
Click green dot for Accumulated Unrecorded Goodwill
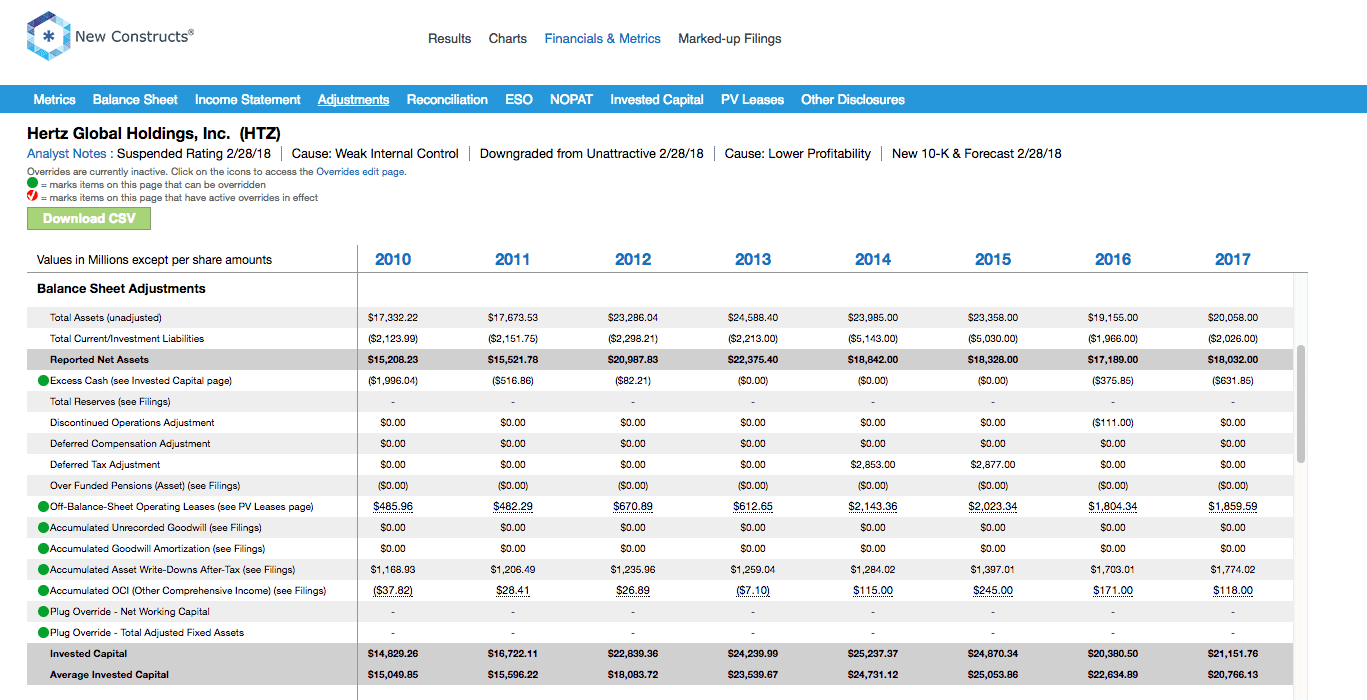[x=43, y=528]
